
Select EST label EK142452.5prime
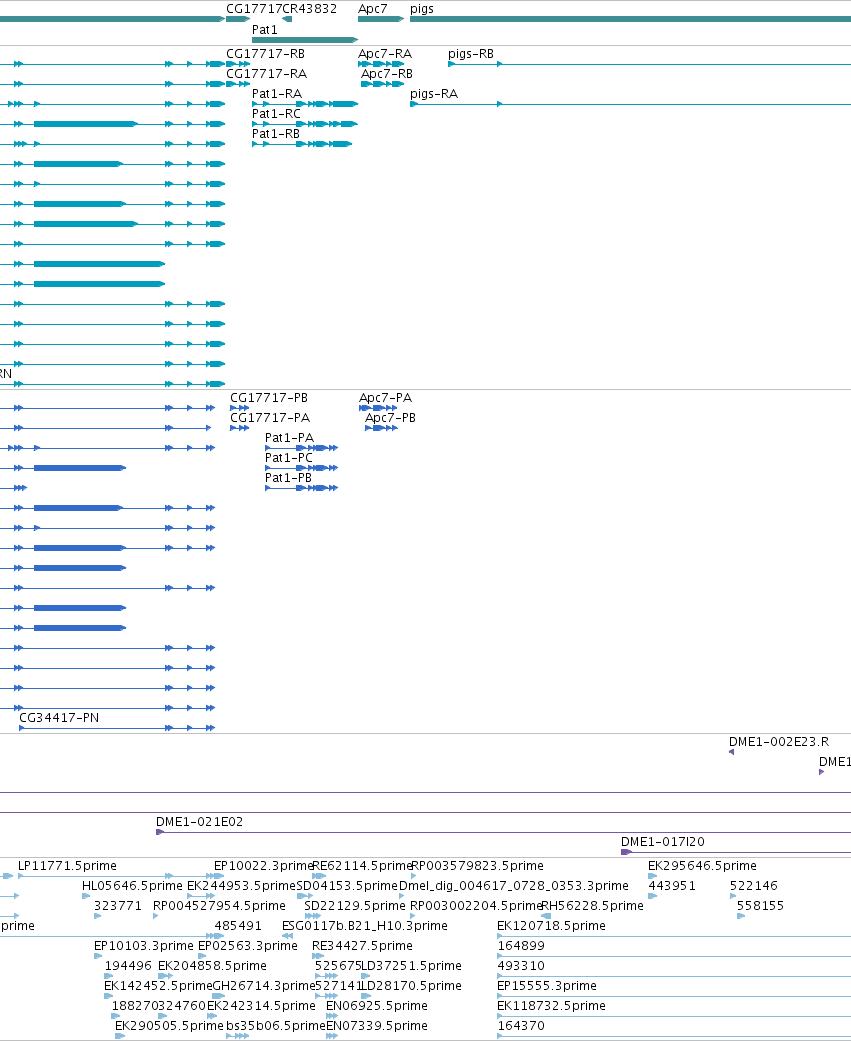[158, 985]
